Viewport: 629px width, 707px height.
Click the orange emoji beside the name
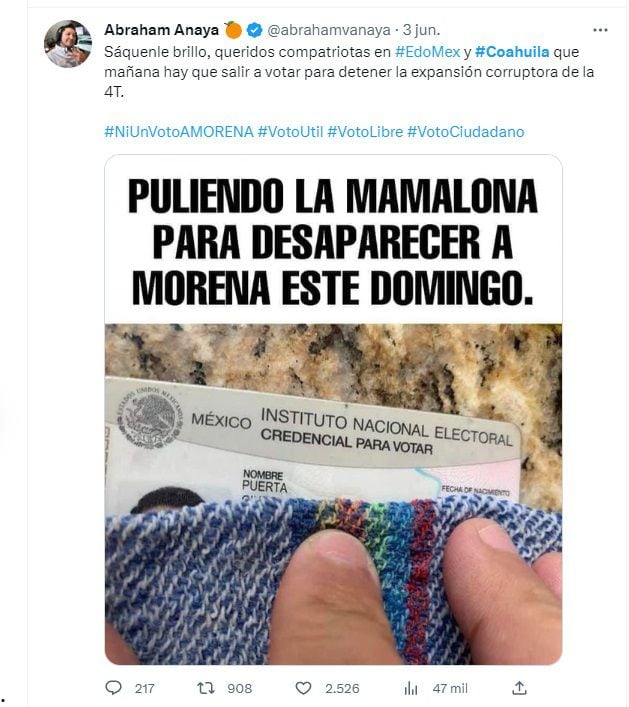[233, 30]
